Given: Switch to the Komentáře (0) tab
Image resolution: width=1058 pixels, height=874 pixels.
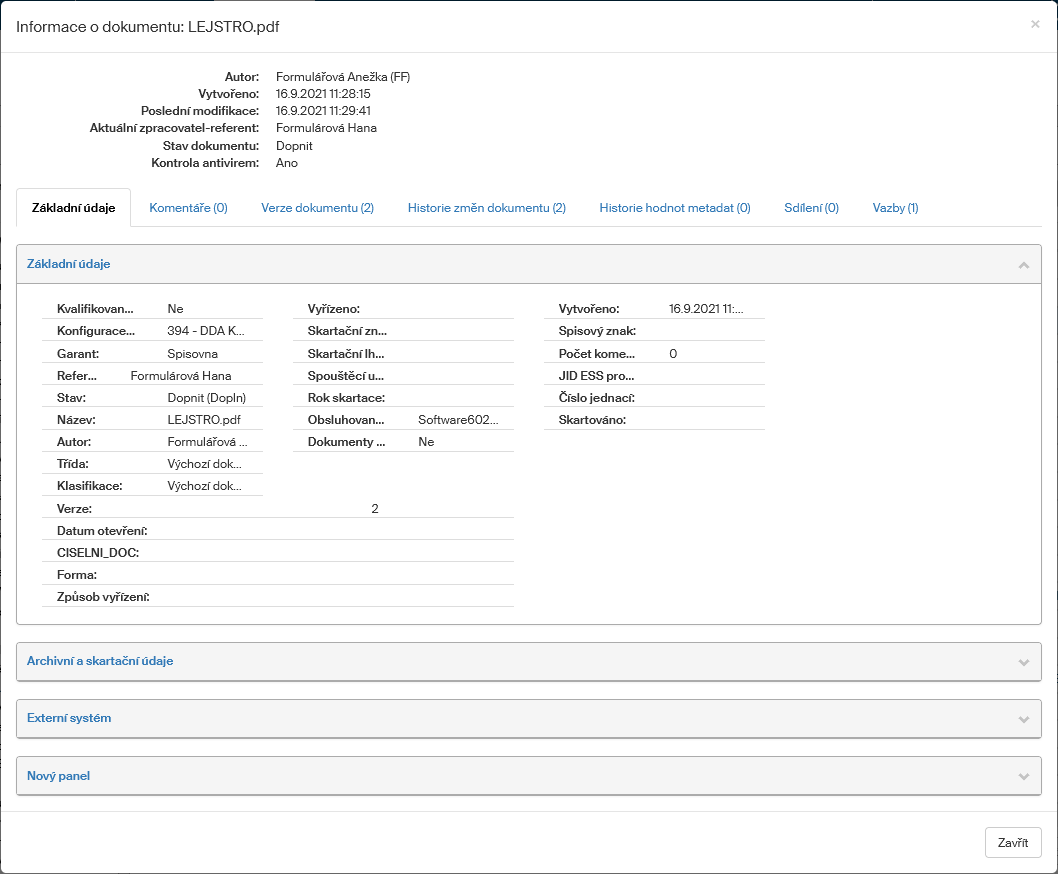Looking at the screenshot, I should tap(188, 208).
